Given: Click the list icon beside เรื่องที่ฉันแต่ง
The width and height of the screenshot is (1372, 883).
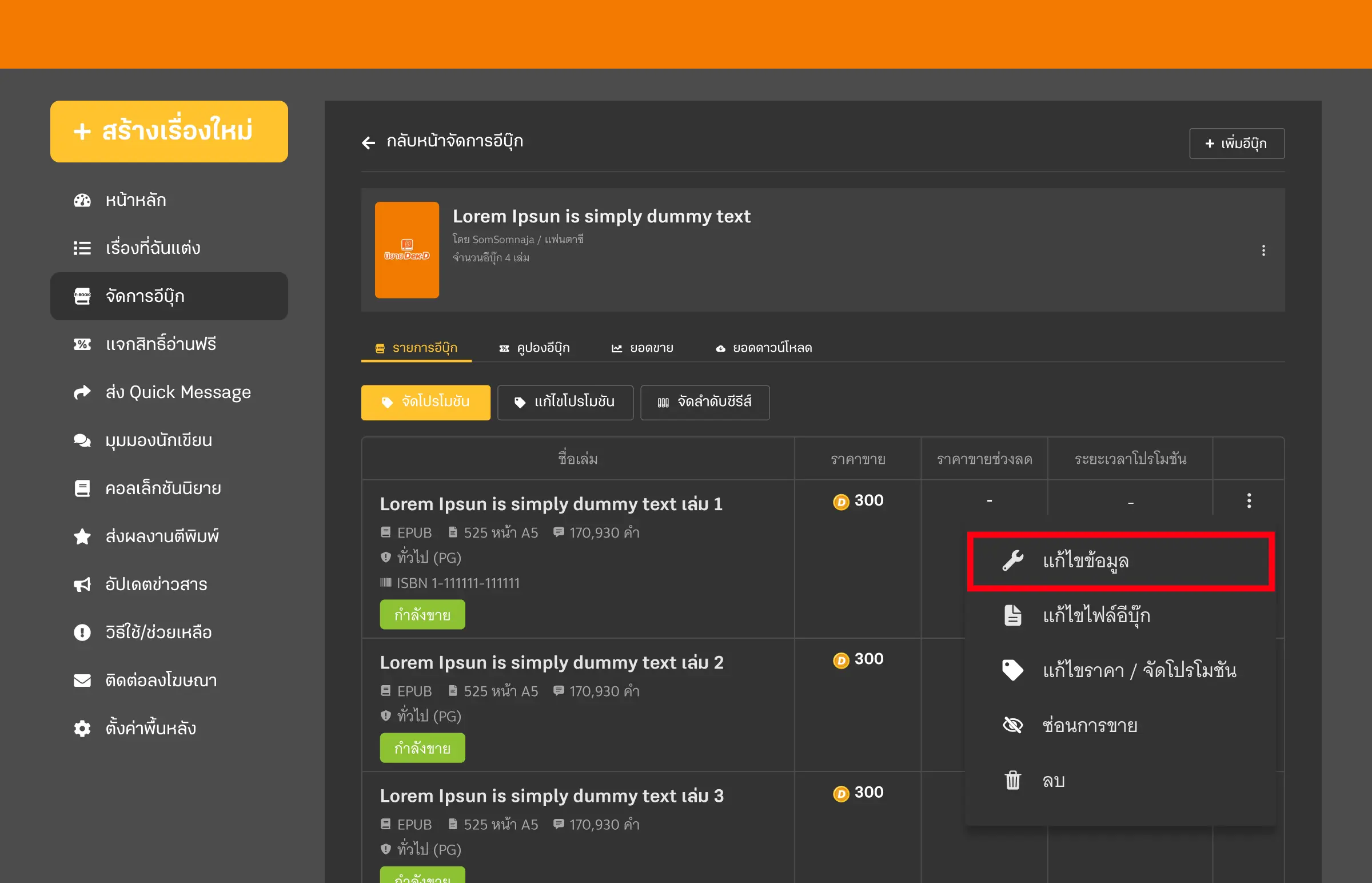Looking at the screenshot, I should tap(82, 248).
